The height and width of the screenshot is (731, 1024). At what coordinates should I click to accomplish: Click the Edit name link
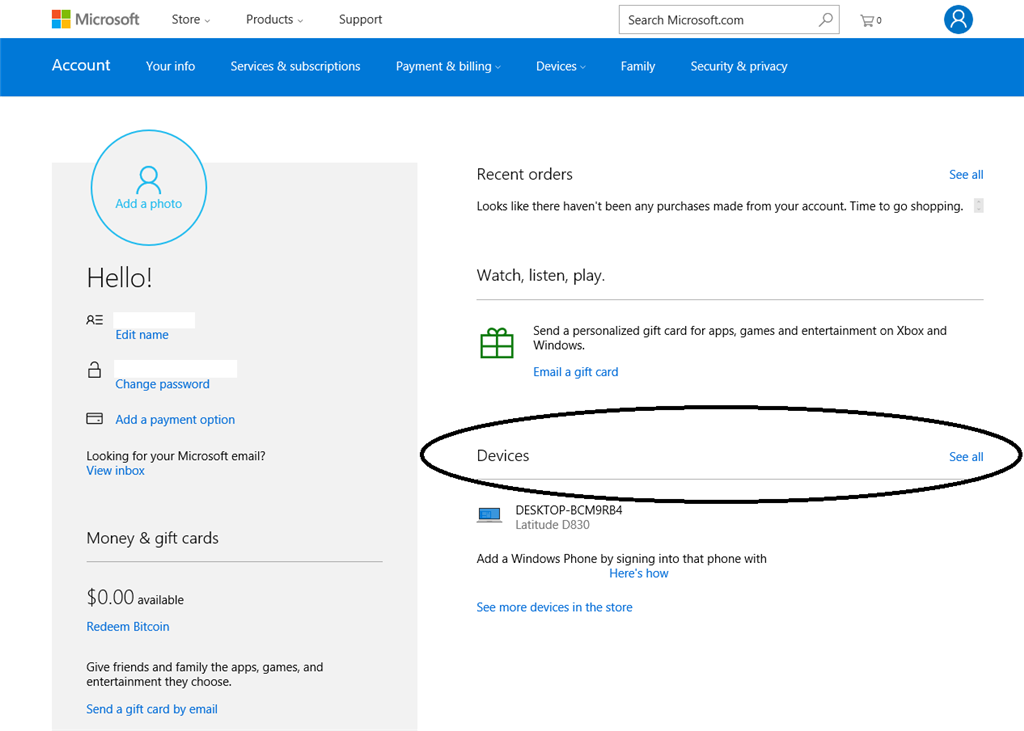pos(142,334)
